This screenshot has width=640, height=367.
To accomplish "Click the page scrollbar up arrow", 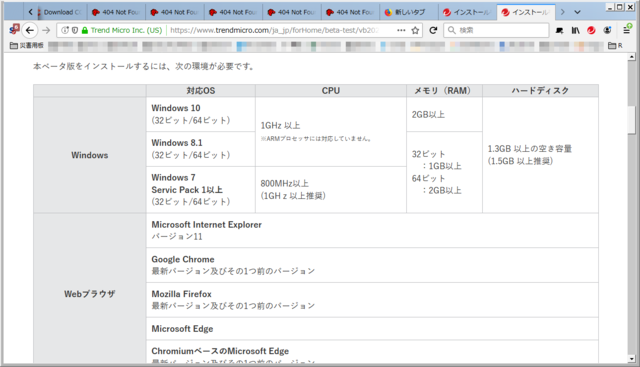I will [x=632, y=57].
